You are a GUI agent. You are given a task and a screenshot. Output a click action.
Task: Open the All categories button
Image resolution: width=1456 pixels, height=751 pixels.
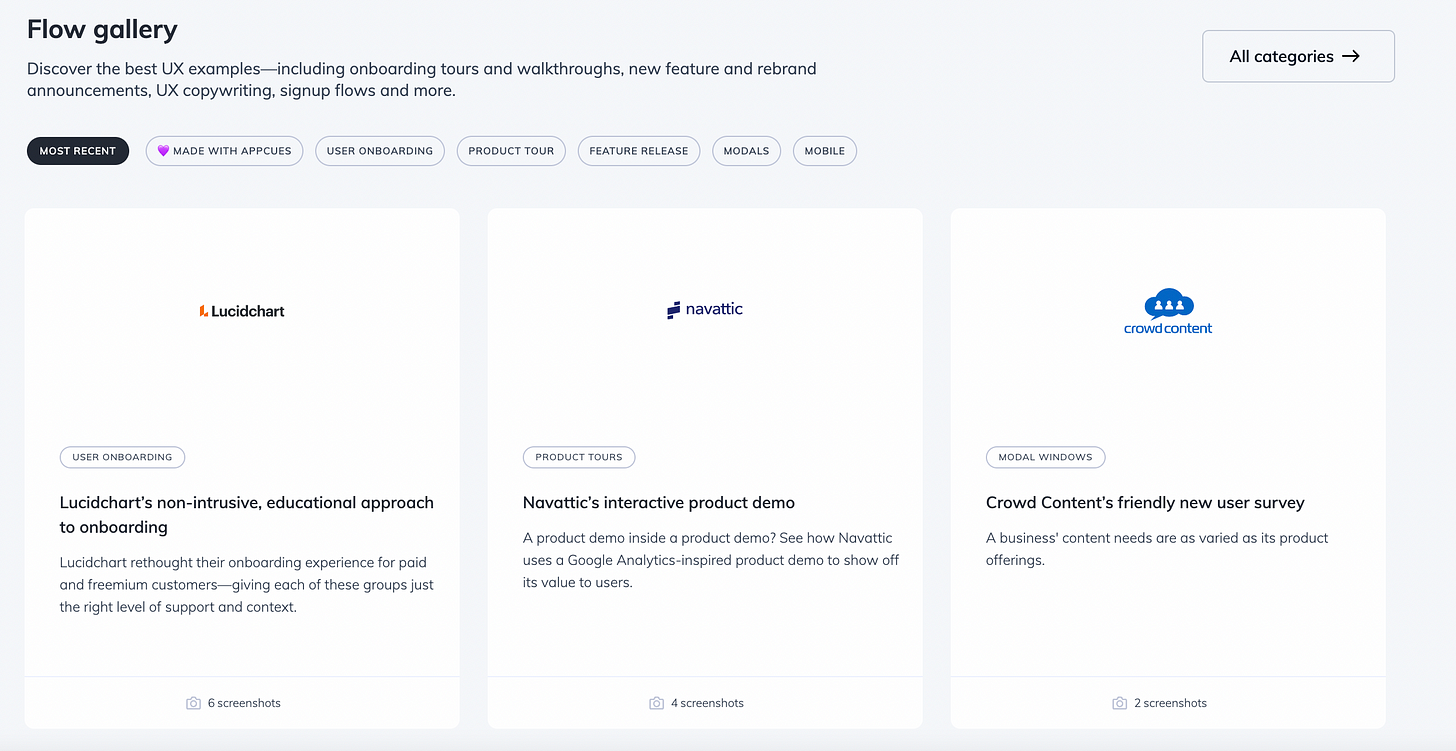[x=1297, y=56]
